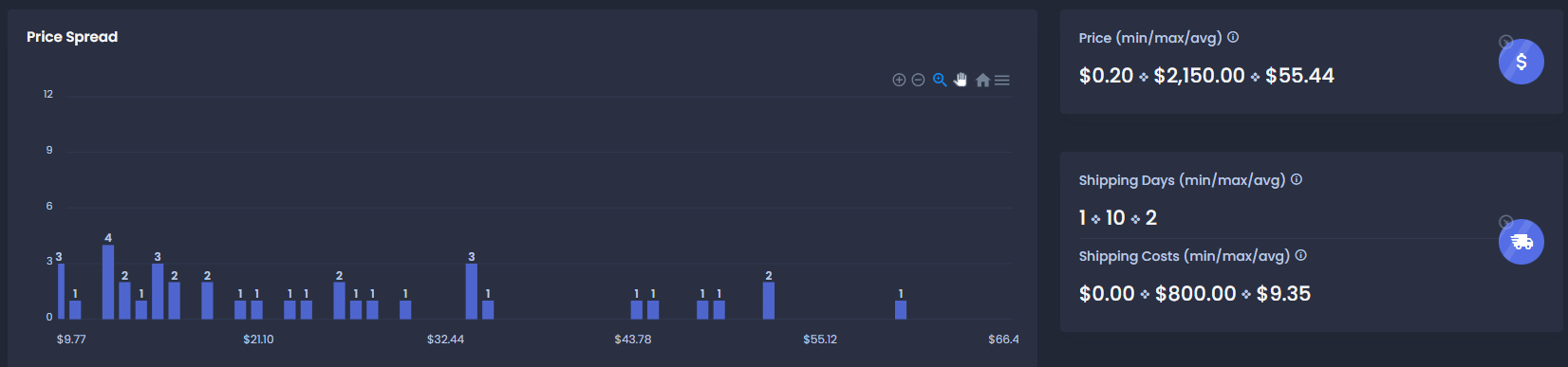
Task: Click the rightmost bar labeled 1
Action: [x=901, y=309]
